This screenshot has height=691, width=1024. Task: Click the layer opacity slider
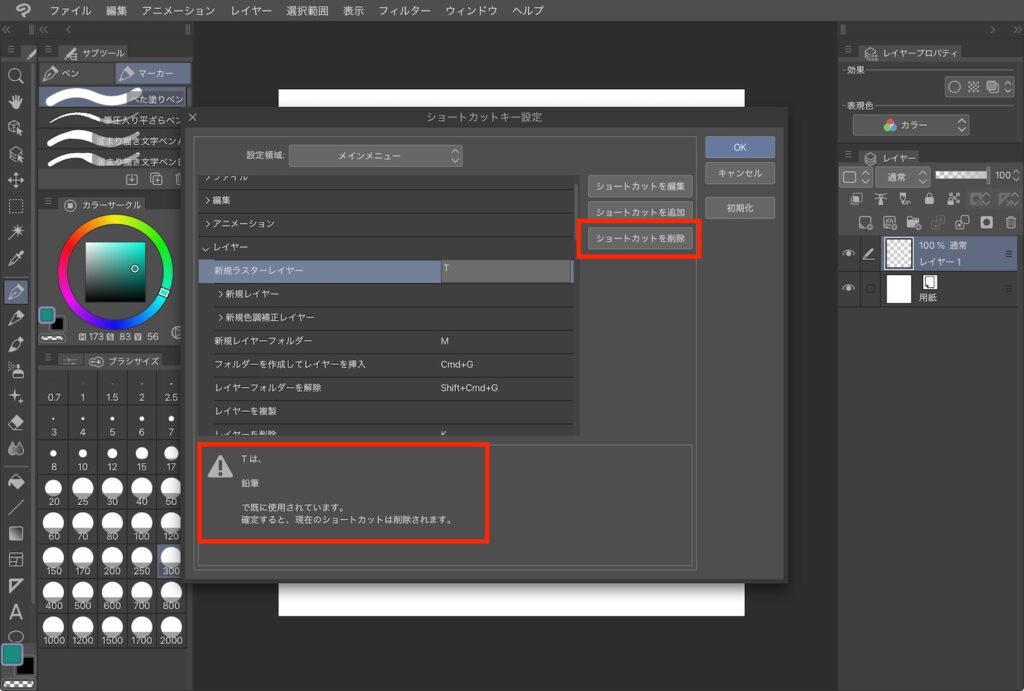961,174
